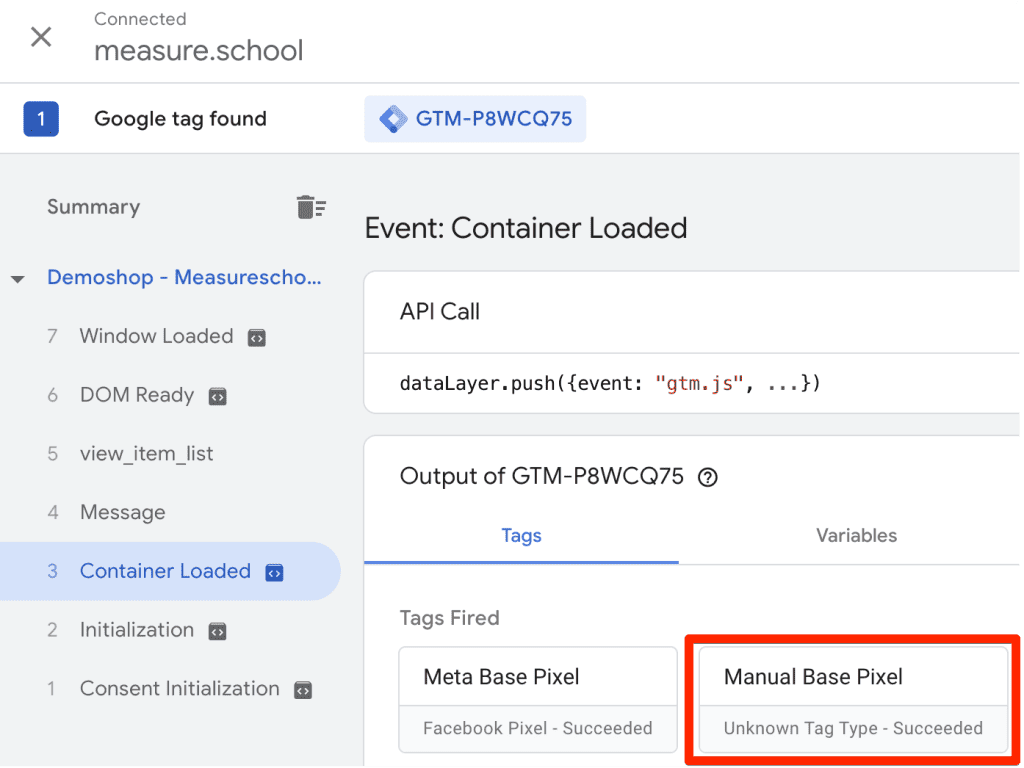Select the Message event in the timeline
Image resolution: width=1024 pixels, height=768 pixels.
click(122, 512)
